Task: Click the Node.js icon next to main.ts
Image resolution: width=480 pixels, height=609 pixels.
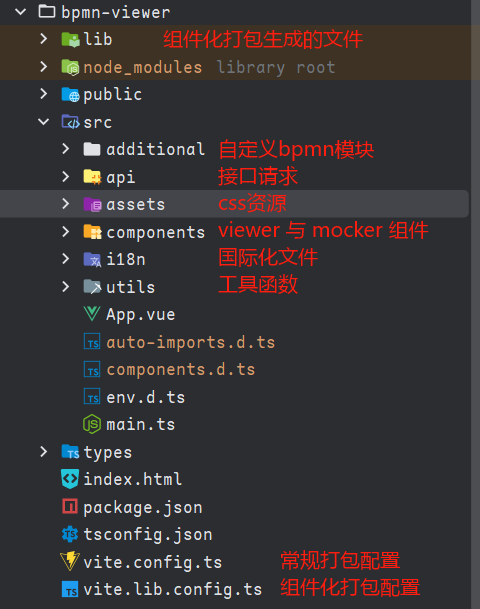Action: coord(92,424)
